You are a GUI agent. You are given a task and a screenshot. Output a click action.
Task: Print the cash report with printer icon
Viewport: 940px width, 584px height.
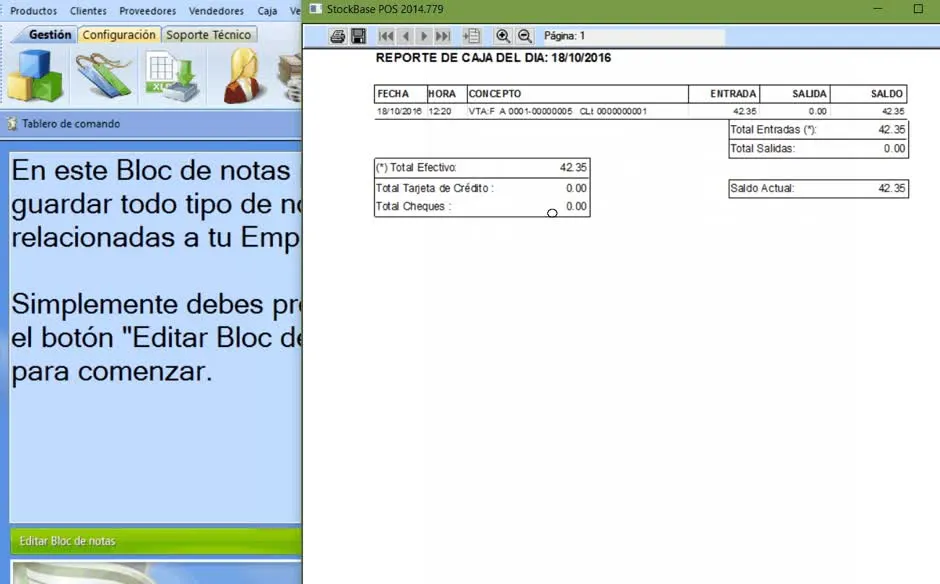click(338, 36)
